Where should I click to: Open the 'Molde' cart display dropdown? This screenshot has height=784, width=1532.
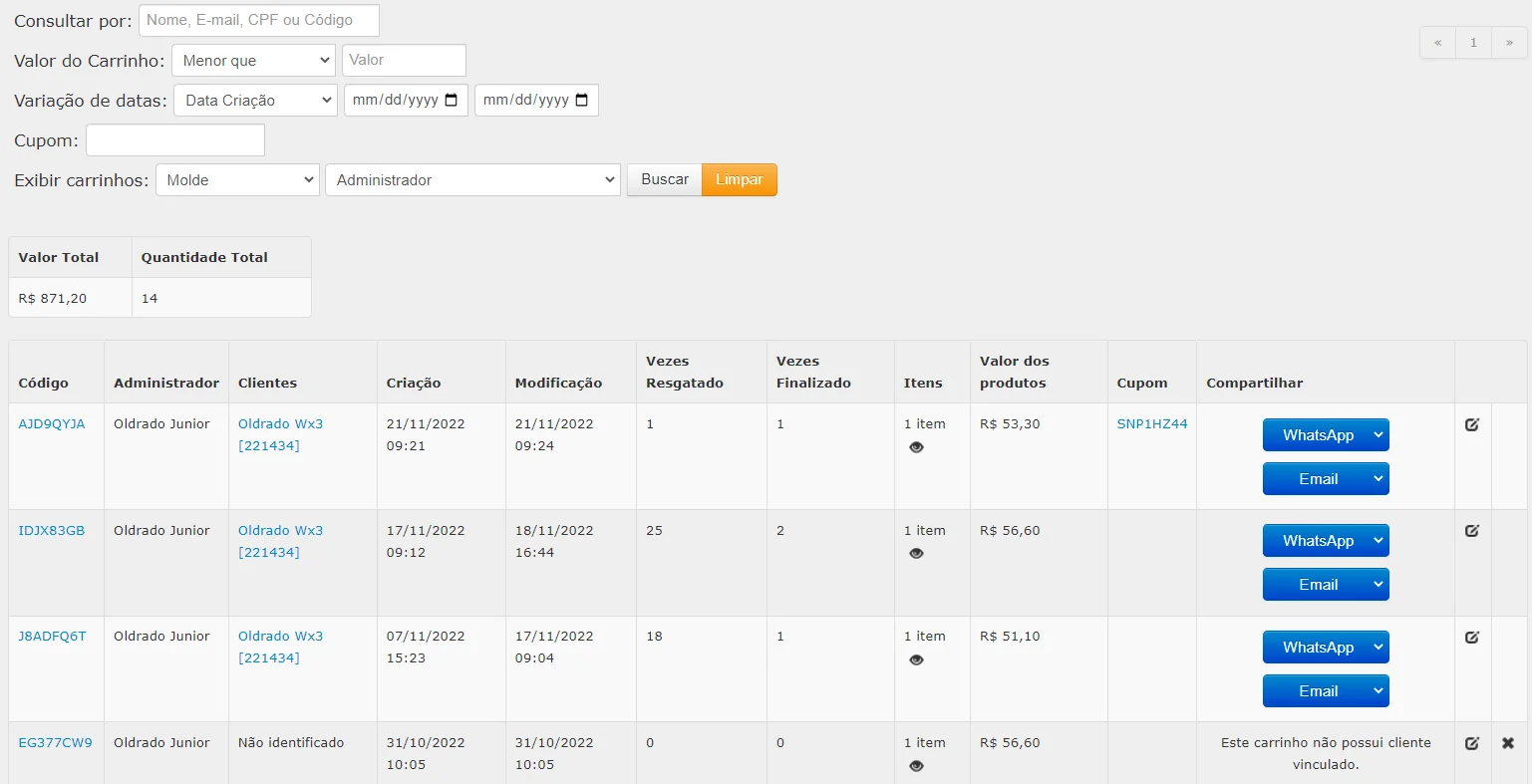pos(237,180)
